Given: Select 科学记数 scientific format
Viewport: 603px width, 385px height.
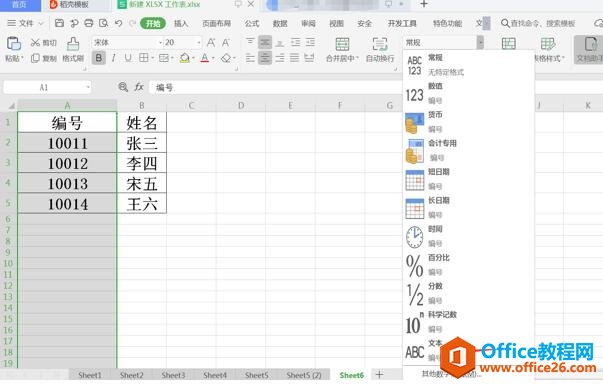Looking at the screenshot, I should (468, 322).
